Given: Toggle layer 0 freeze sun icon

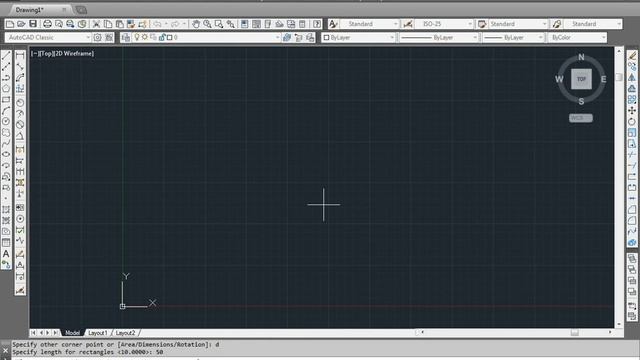Looking at the screenshot, I should coord(145,37).
